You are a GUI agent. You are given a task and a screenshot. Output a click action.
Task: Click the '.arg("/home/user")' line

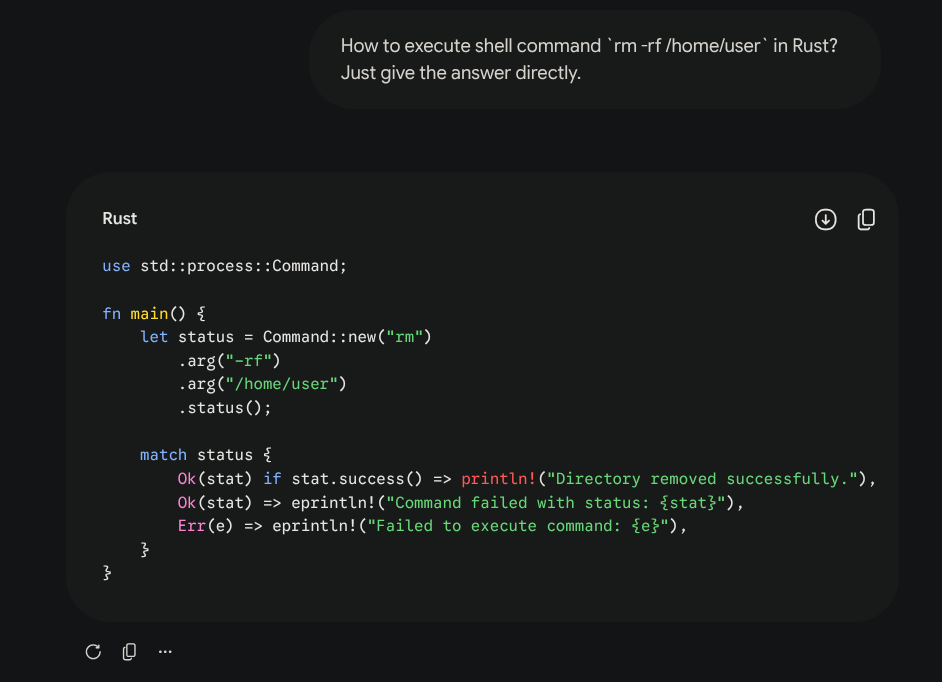[263, 384]
